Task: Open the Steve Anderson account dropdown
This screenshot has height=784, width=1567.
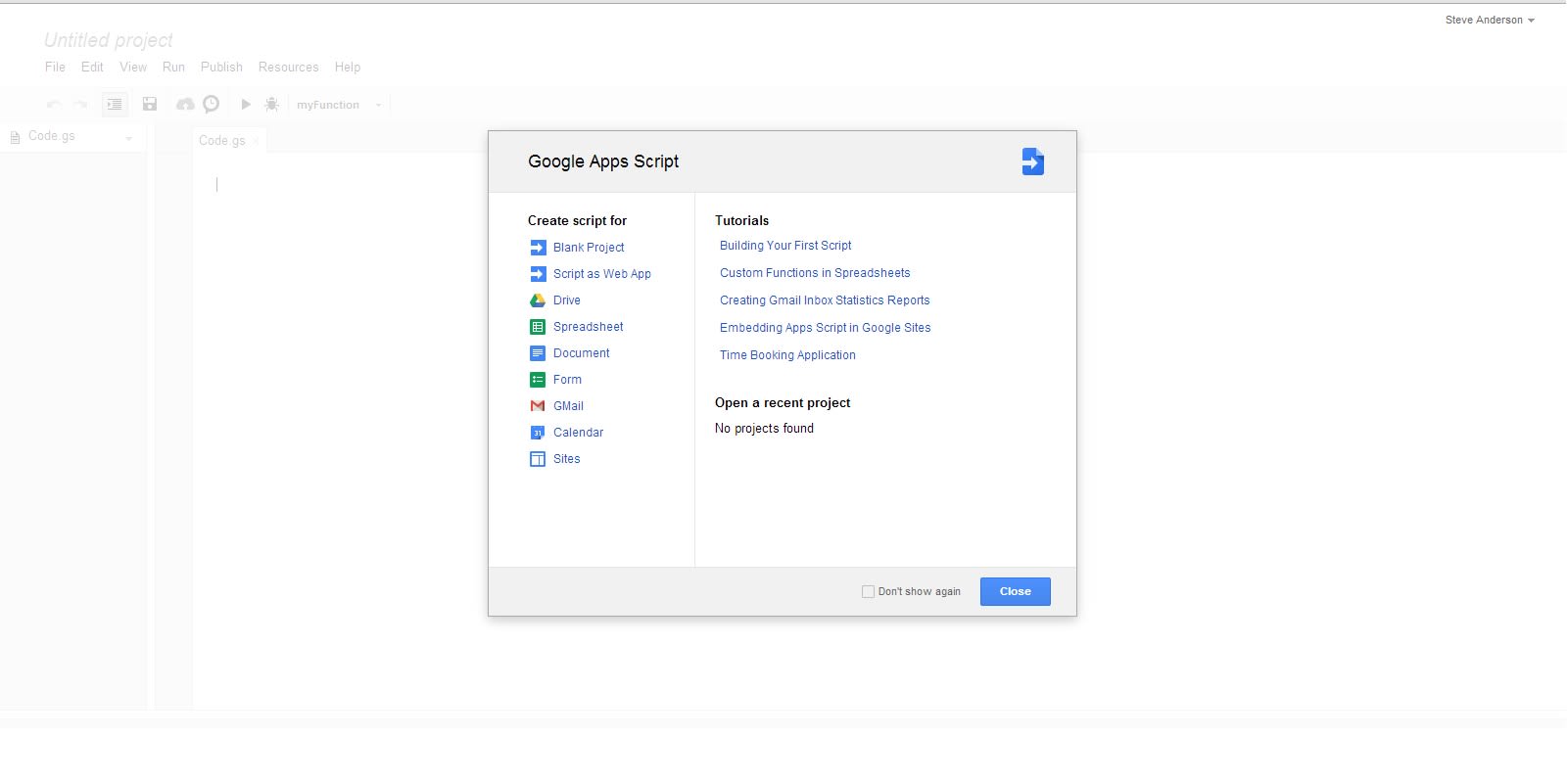Action: tap(1490, 20)
